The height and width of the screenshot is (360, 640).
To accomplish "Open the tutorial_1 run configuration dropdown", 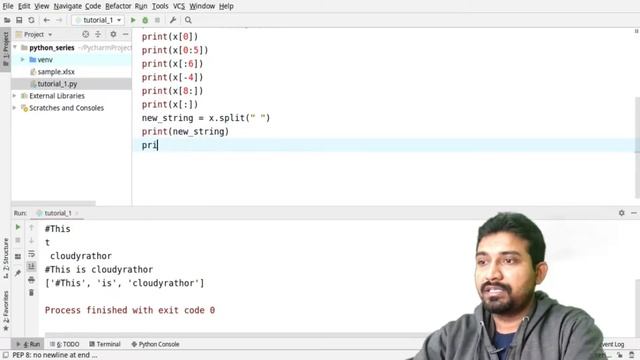I will [98, 20].
